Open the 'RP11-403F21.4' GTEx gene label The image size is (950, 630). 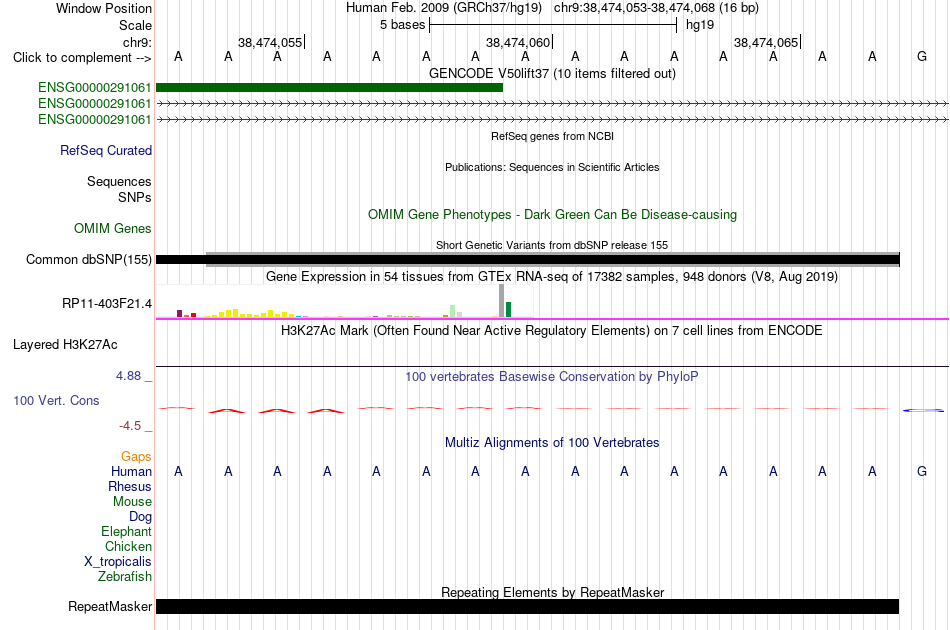click(107, 303)
